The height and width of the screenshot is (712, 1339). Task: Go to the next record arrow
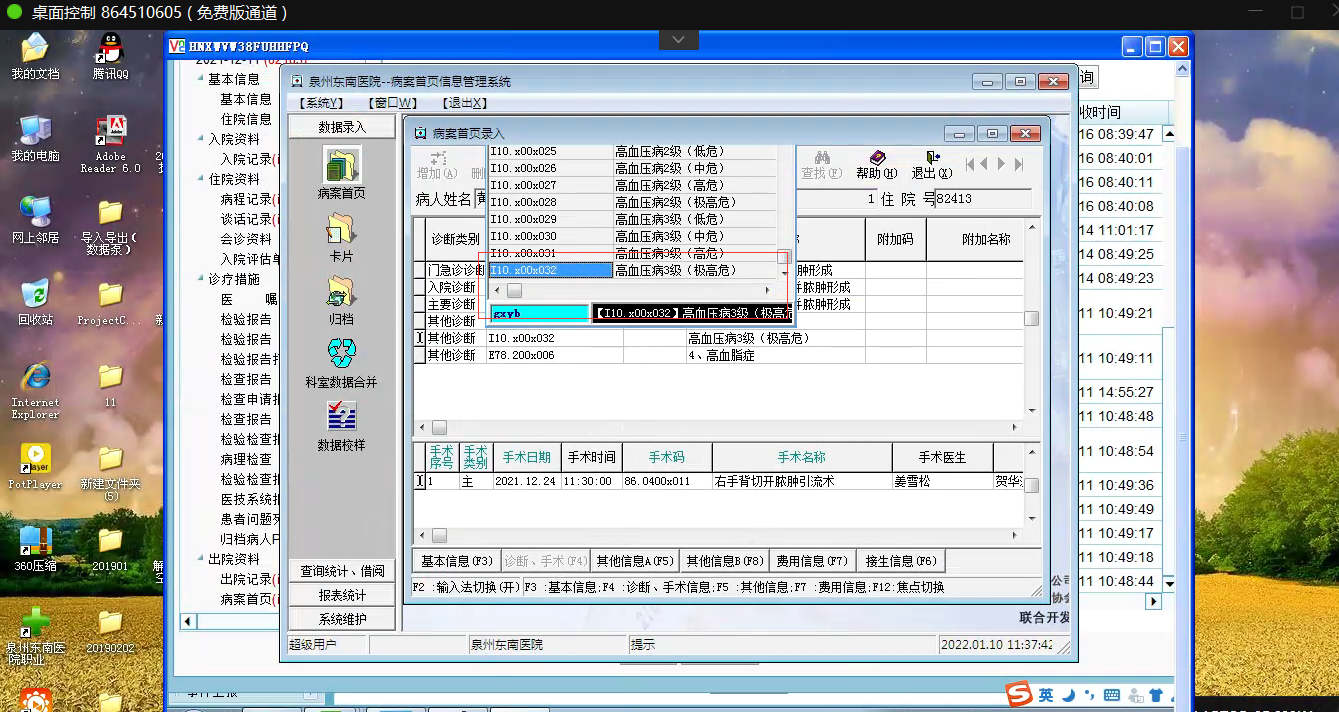tap(1003, 164)
